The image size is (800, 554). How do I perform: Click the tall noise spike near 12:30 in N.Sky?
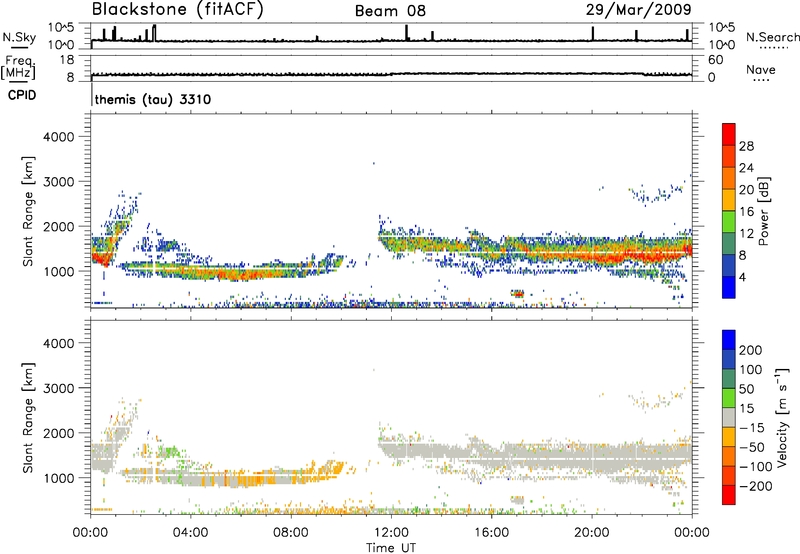[407, 32]
